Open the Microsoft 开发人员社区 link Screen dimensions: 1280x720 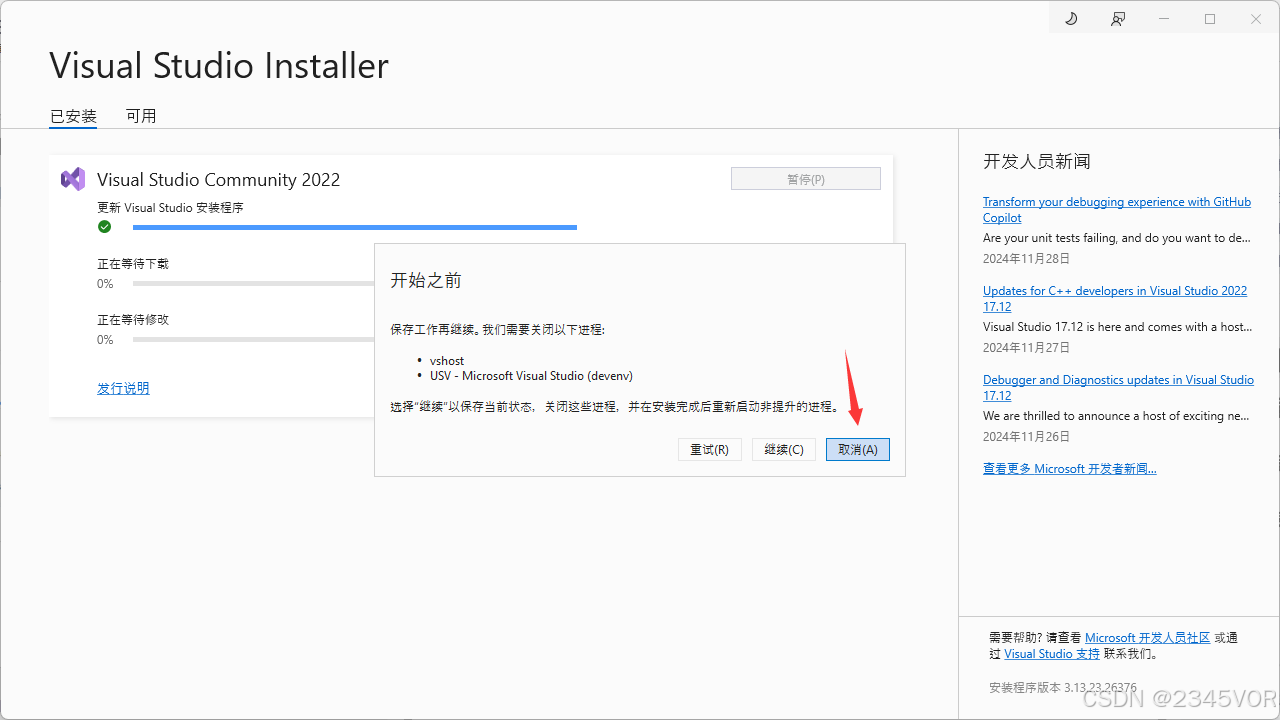[1147, 637]
